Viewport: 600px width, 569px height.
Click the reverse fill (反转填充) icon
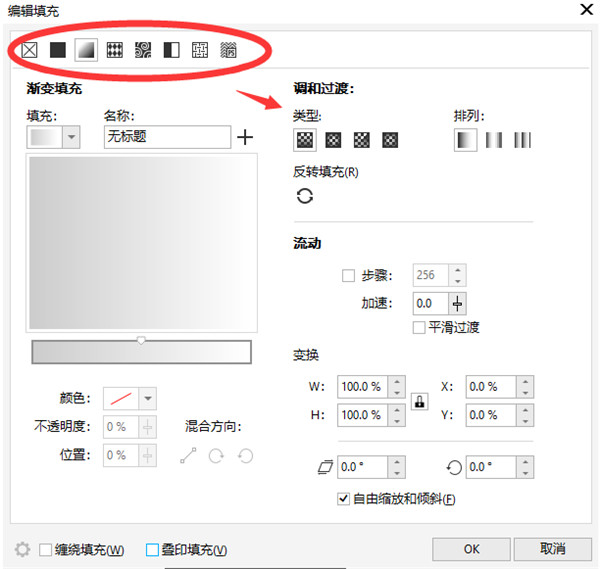[305, 196]
